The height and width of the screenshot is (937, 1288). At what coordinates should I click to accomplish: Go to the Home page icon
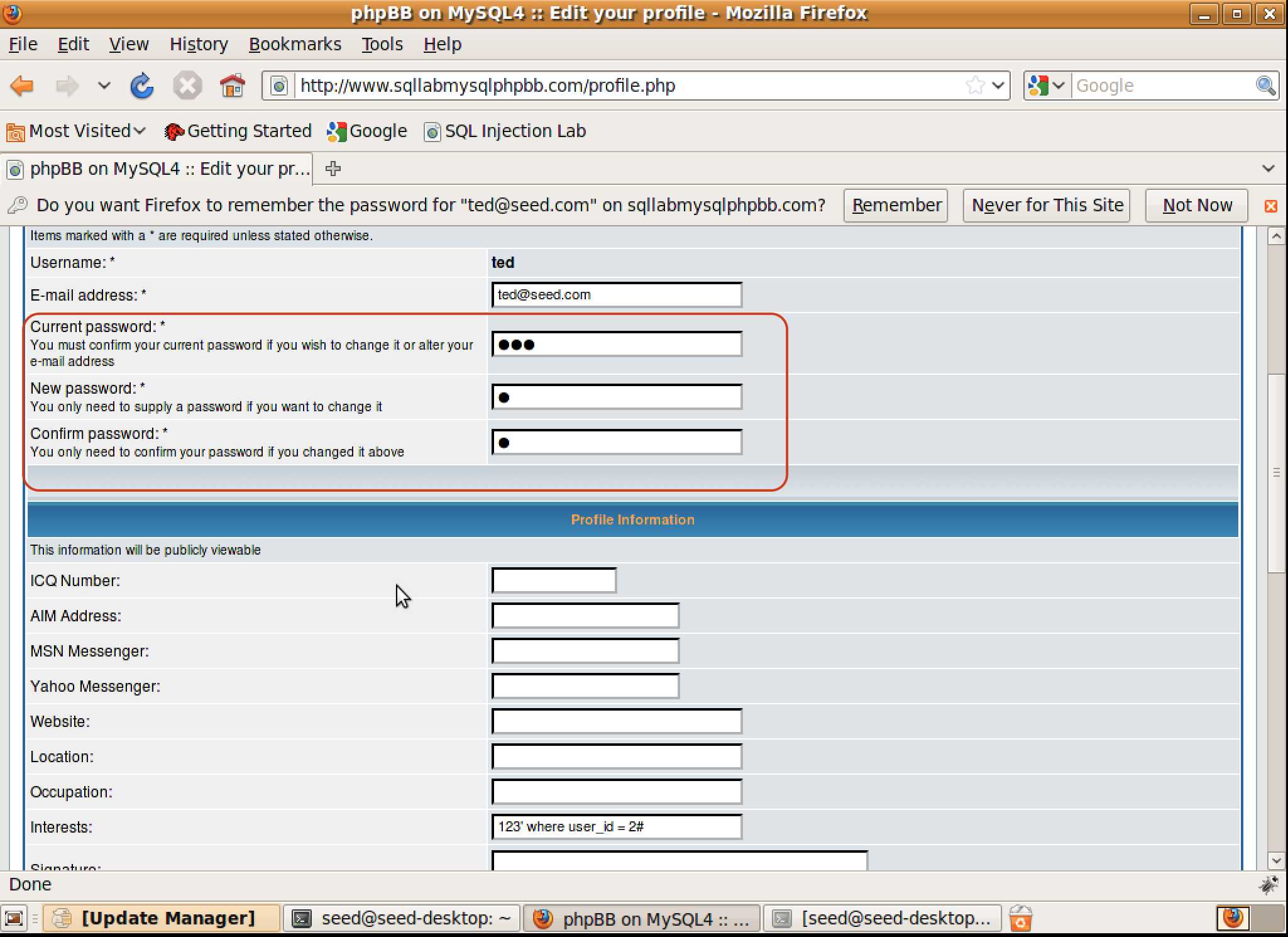(232, 86)
